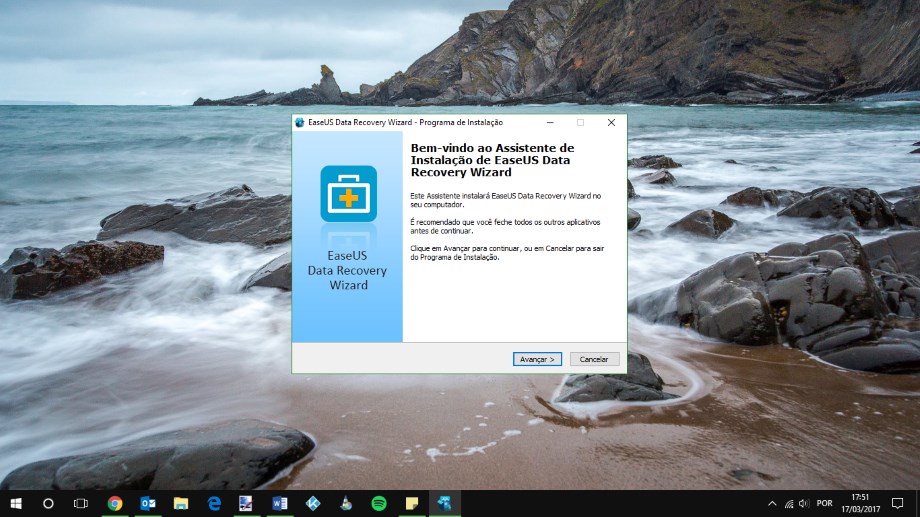
Task: Launch Google Chrome from the taskbar
Action: pos(115,503)
